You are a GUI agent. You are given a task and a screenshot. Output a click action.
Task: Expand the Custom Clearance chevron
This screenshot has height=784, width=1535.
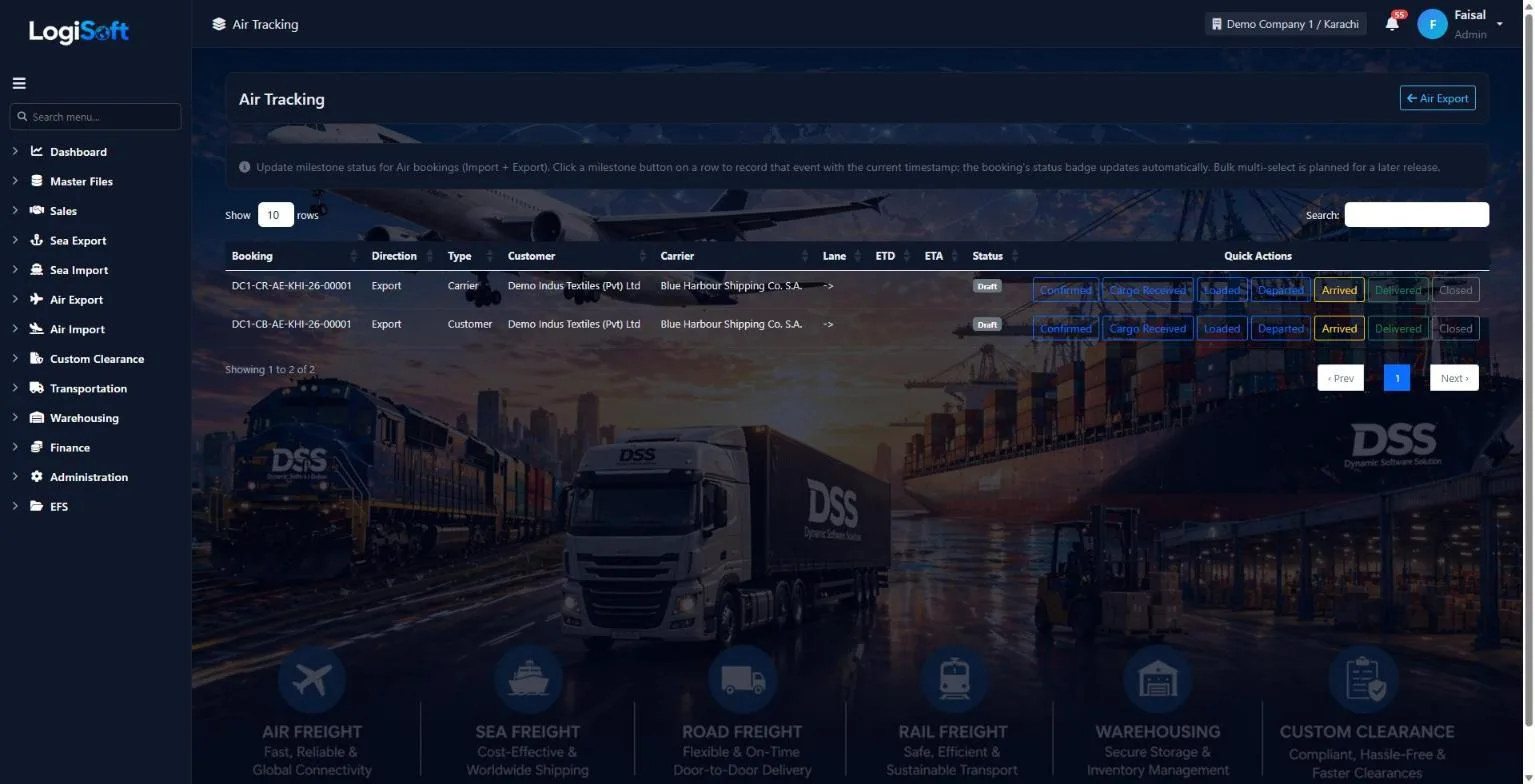(15, 358)
